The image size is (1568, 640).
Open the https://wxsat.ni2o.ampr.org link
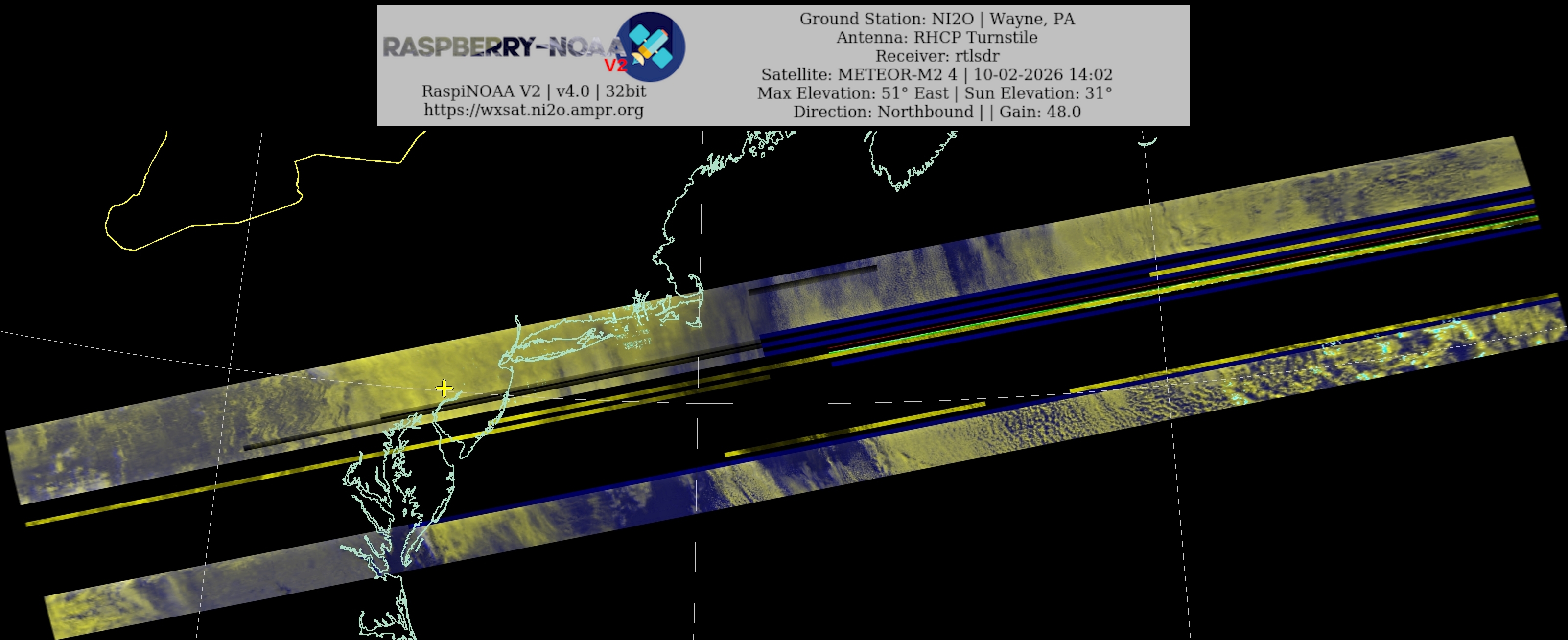coord(533,110)
